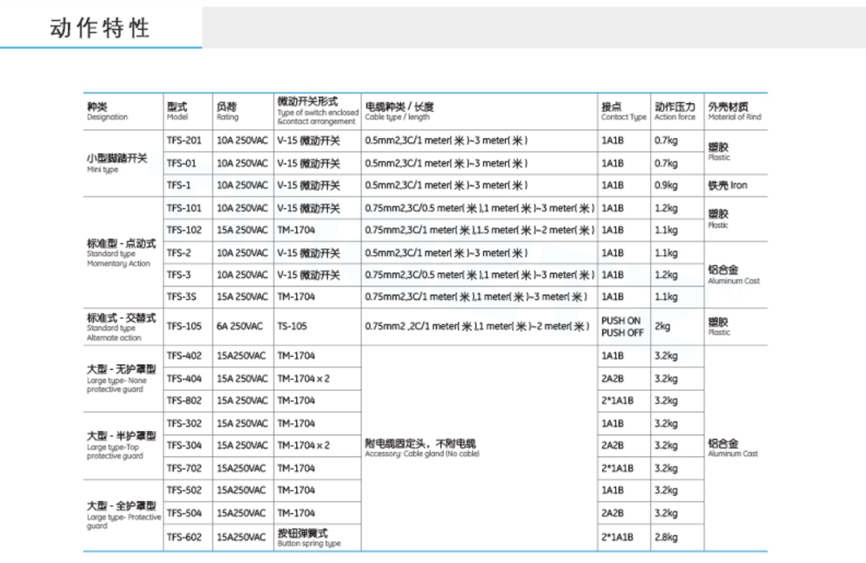Click model TFS-802
Image resolution: width=866 pixels, height=563 pixels.
pos(184,401)
